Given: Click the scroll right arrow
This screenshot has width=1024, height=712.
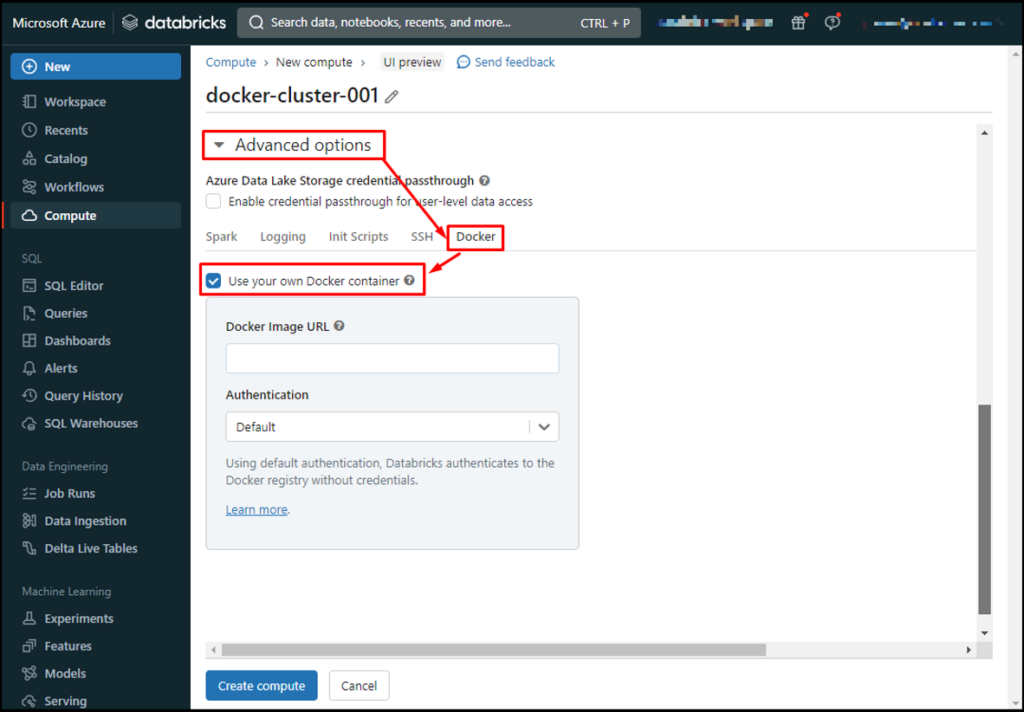Looking at the screenshot, I should 968,650.
